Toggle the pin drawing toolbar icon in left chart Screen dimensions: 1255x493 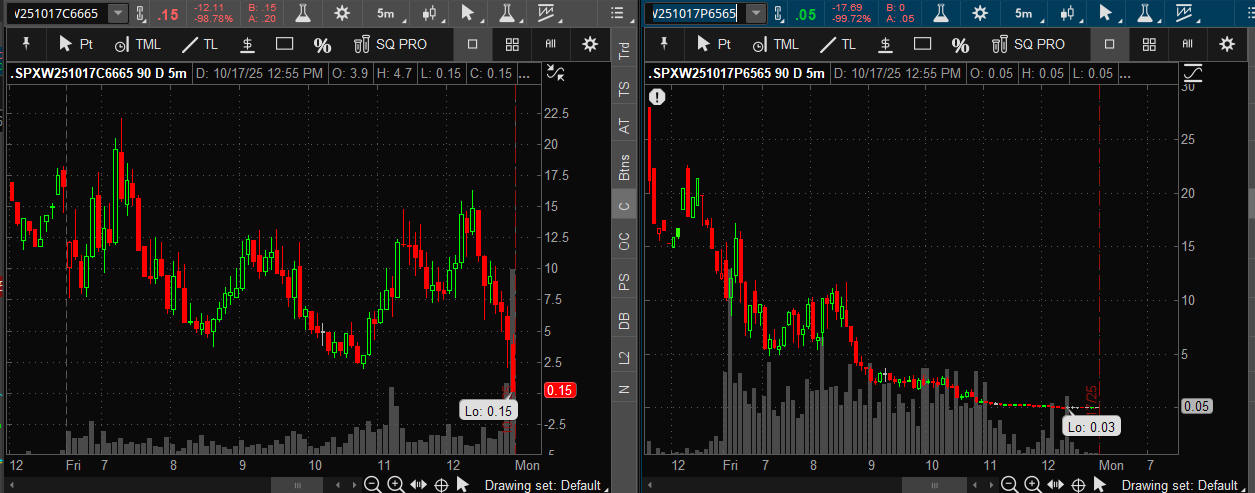click(x=27, y=44)
